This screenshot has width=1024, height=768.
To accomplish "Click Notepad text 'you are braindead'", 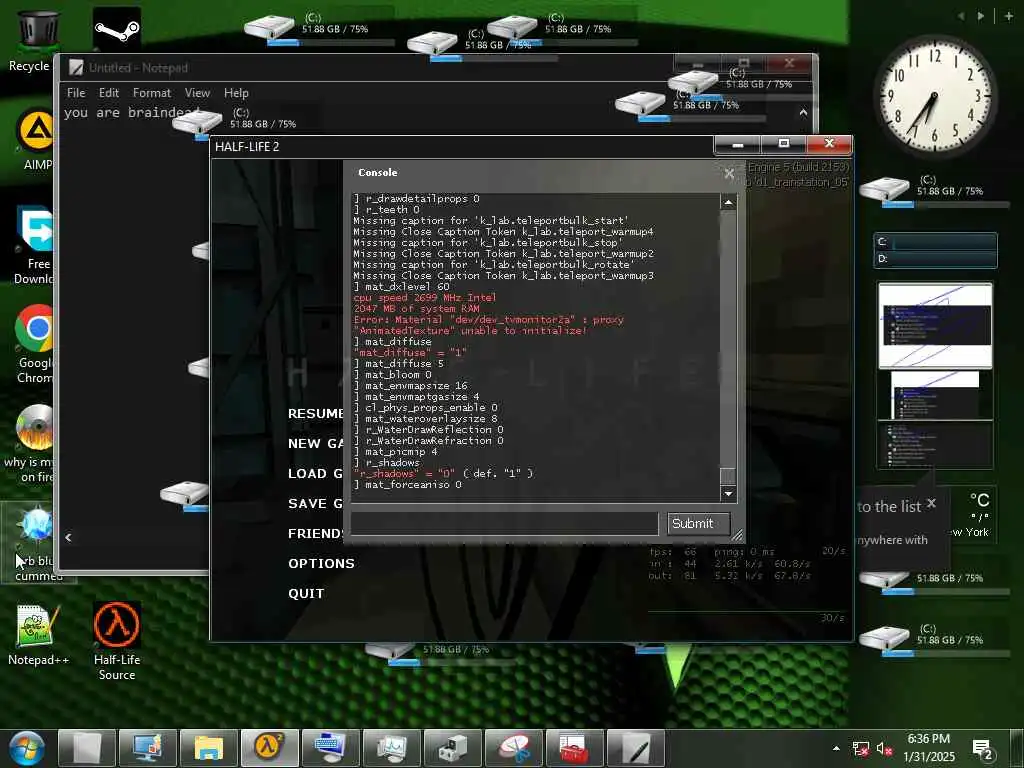I will click(x=132, y=112).
